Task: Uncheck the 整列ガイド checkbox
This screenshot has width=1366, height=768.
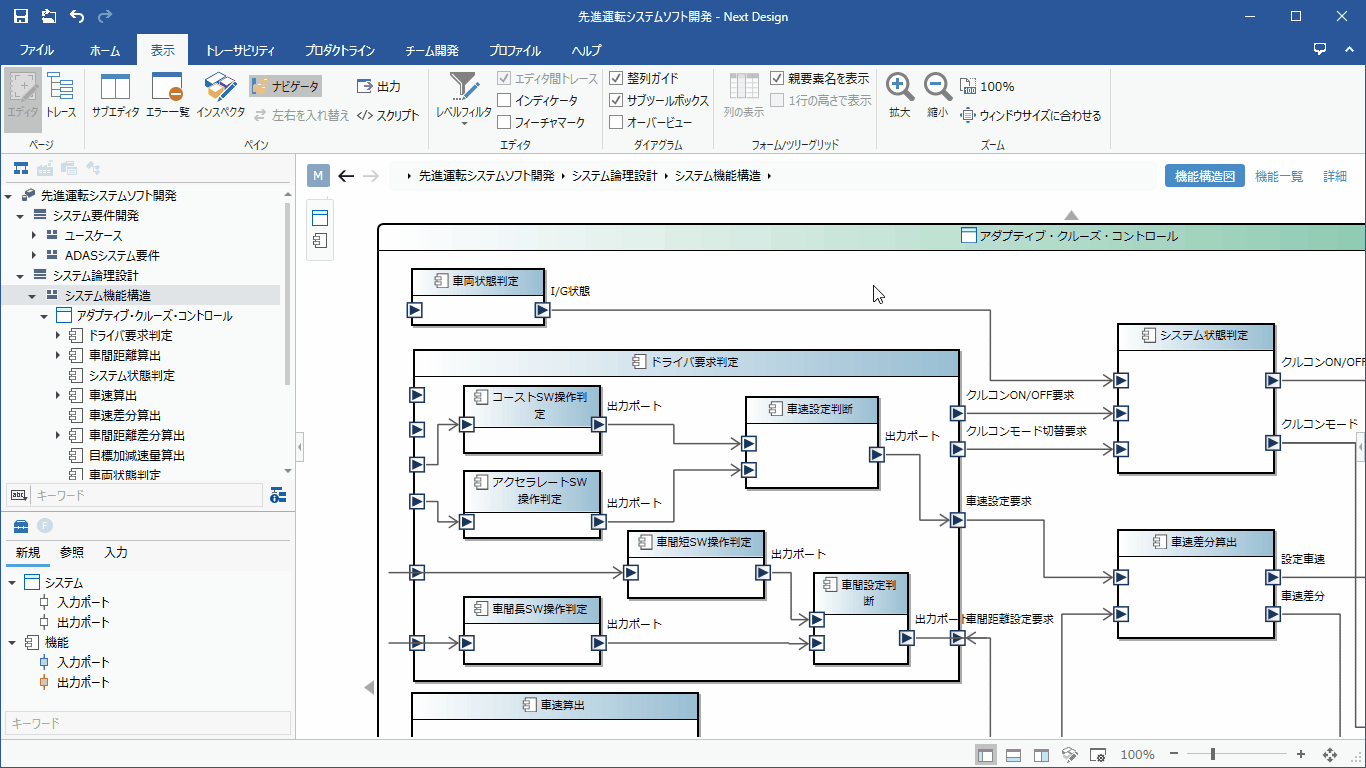Action: 616,78
